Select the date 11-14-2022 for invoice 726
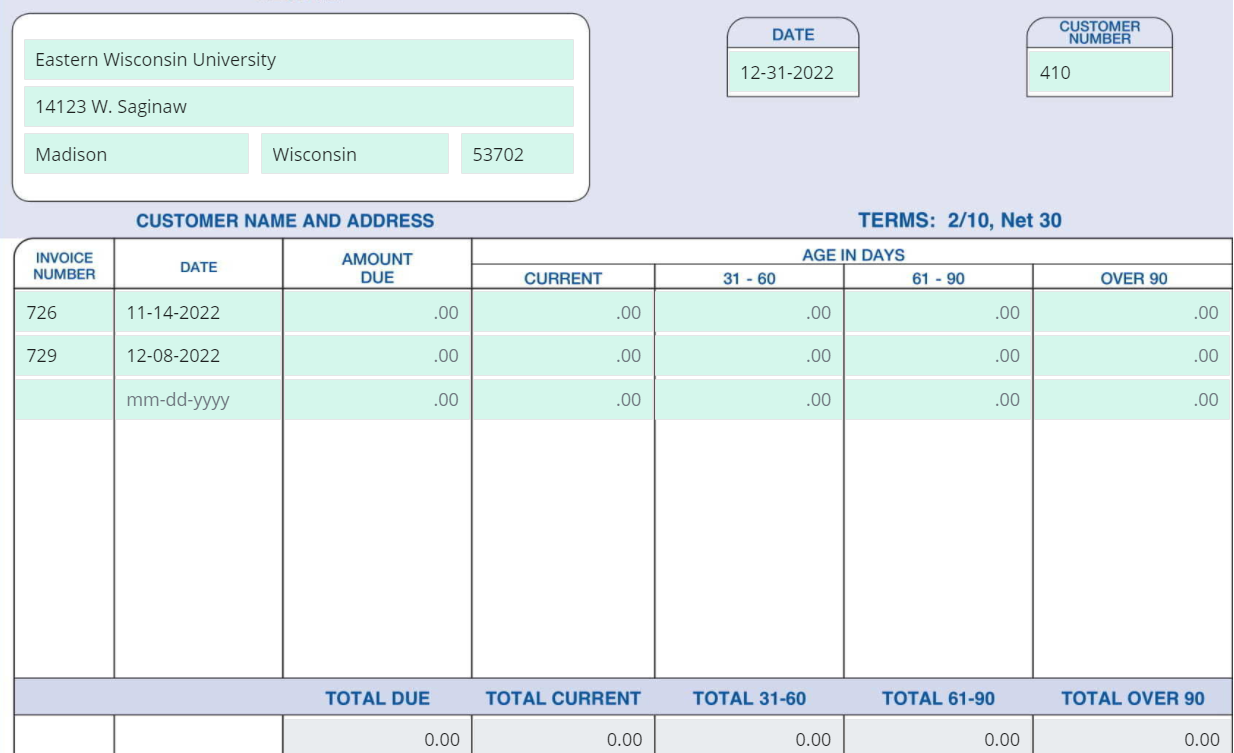The height and width of the screenshot is (753, 1234). pyautogui.click(x=196, y=311)
